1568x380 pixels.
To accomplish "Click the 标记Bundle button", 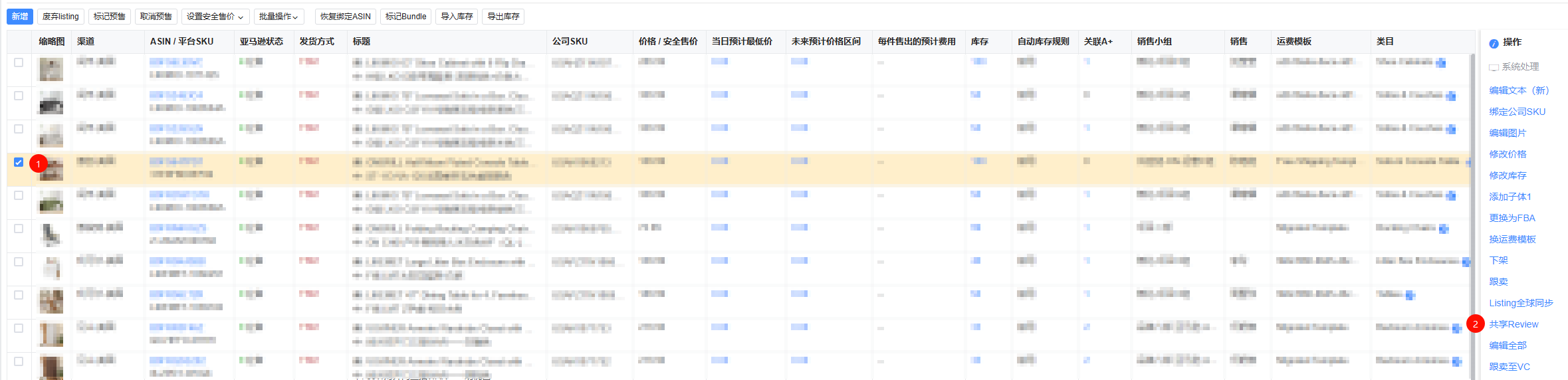I will click(x=405, y=17).
